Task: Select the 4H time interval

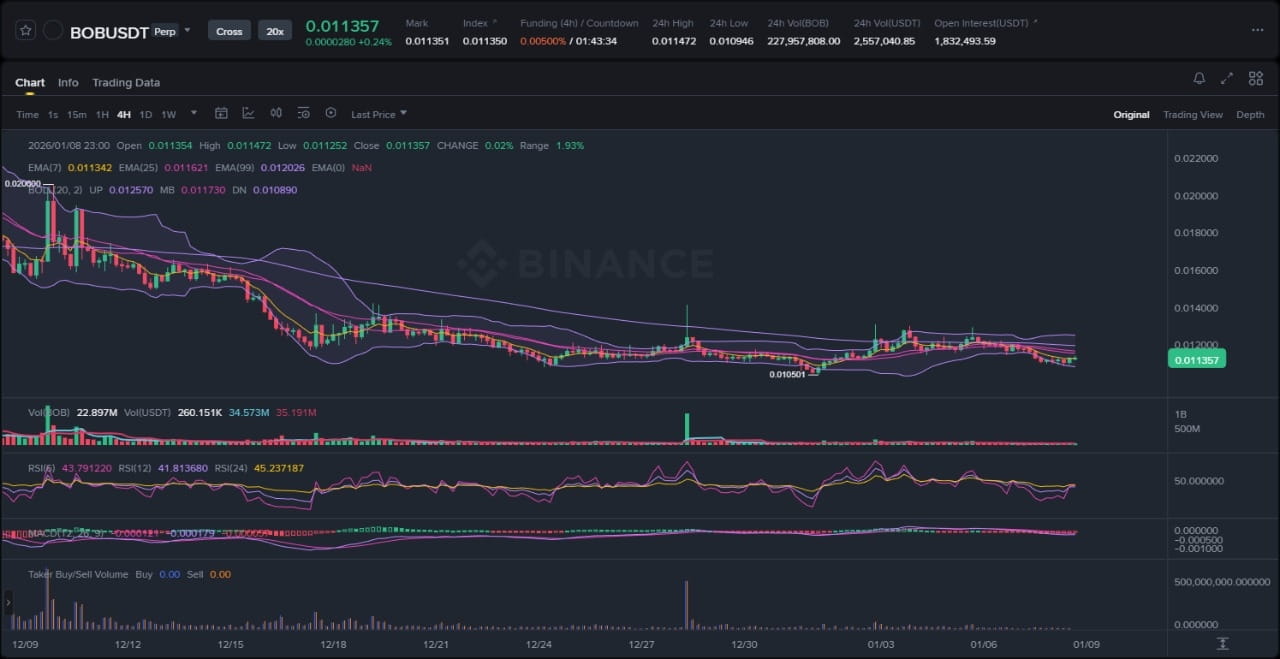Action: pyautogui.click(x=124, y=115)
